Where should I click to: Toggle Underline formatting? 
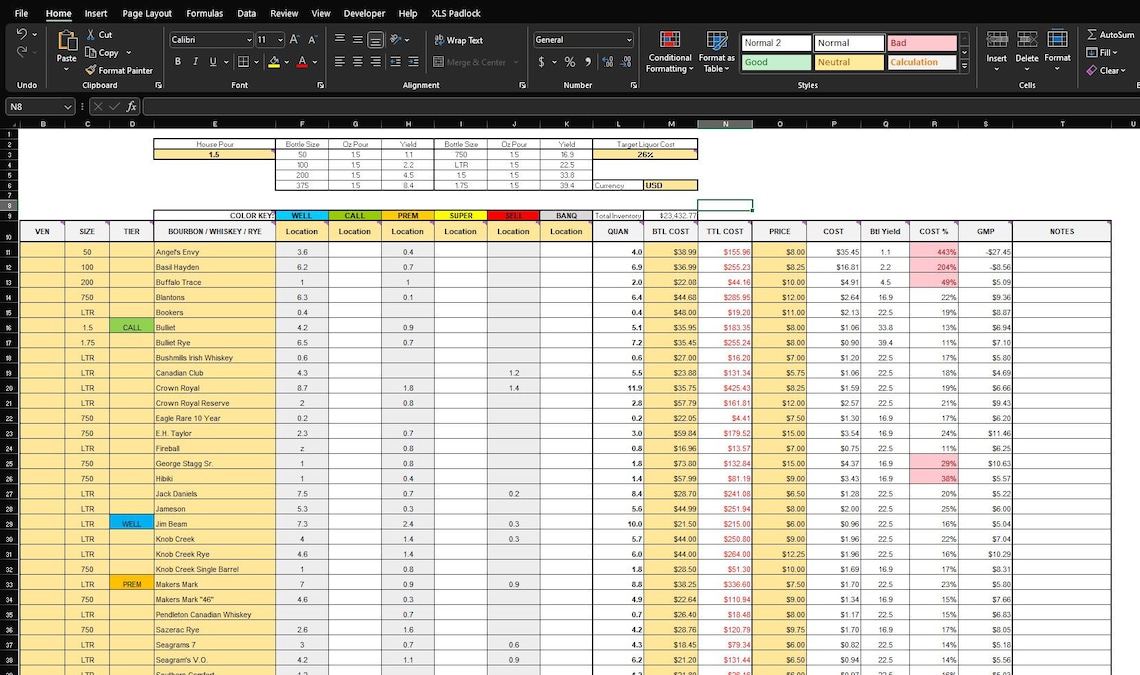tap(212, 62)
